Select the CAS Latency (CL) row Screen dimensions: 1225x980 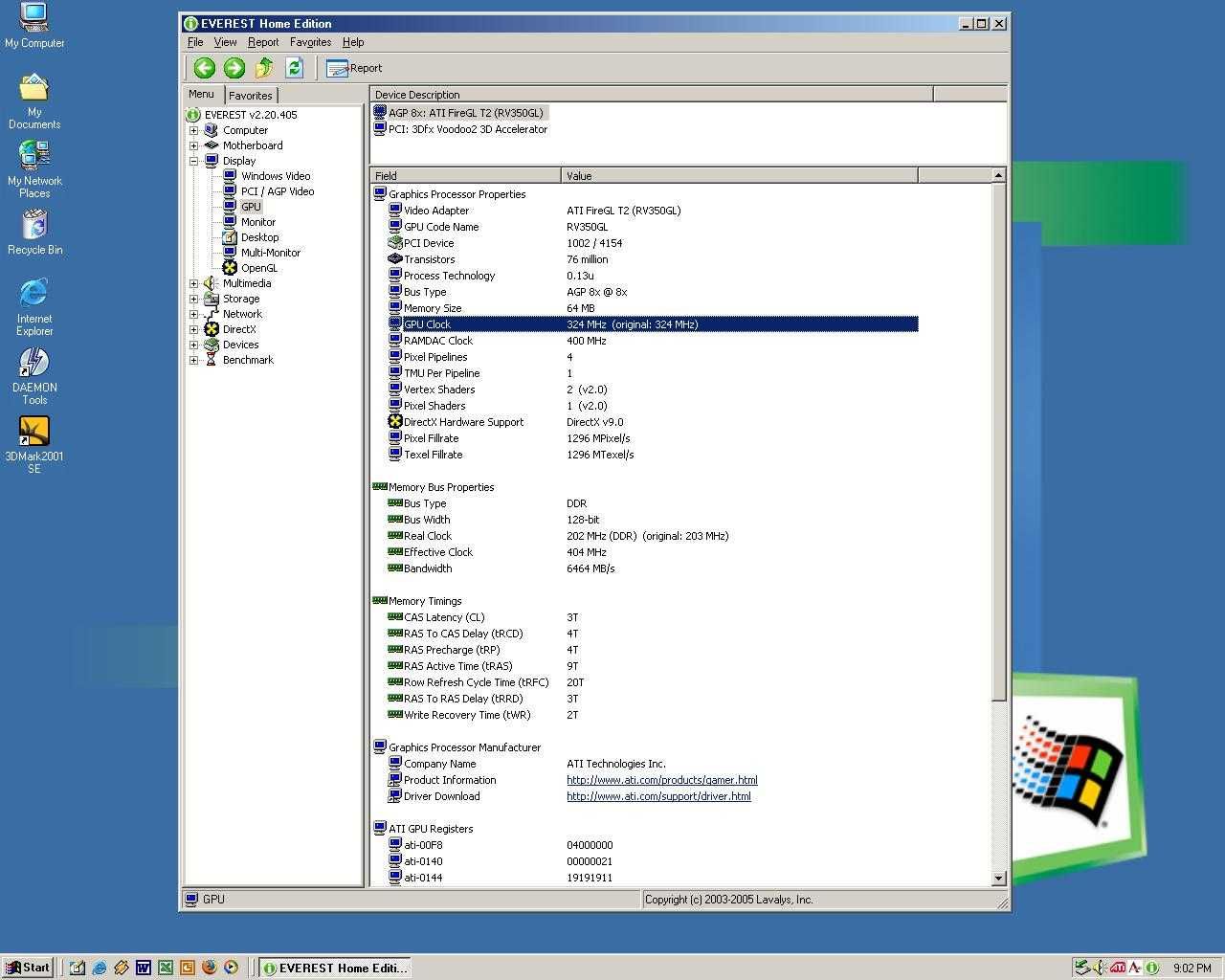[653, 617]
